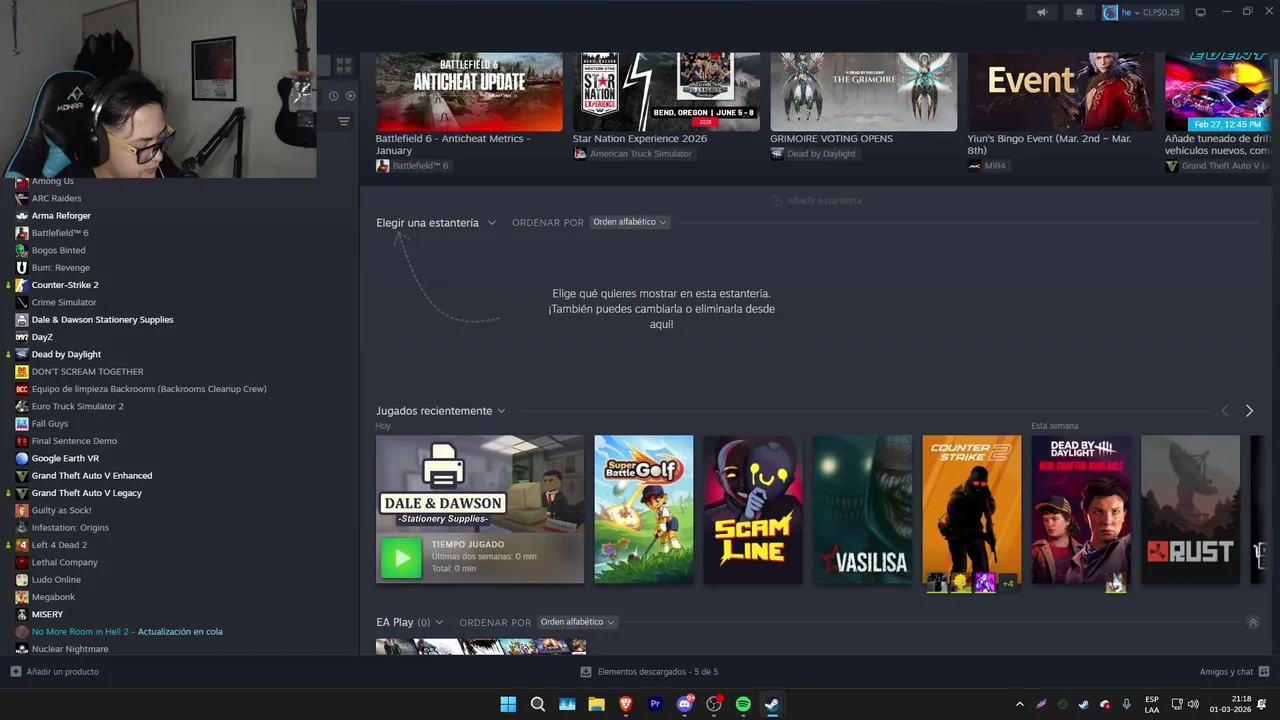Open Vasilisa game cover
Viewport: 1280px width, 720px height.
862,509
